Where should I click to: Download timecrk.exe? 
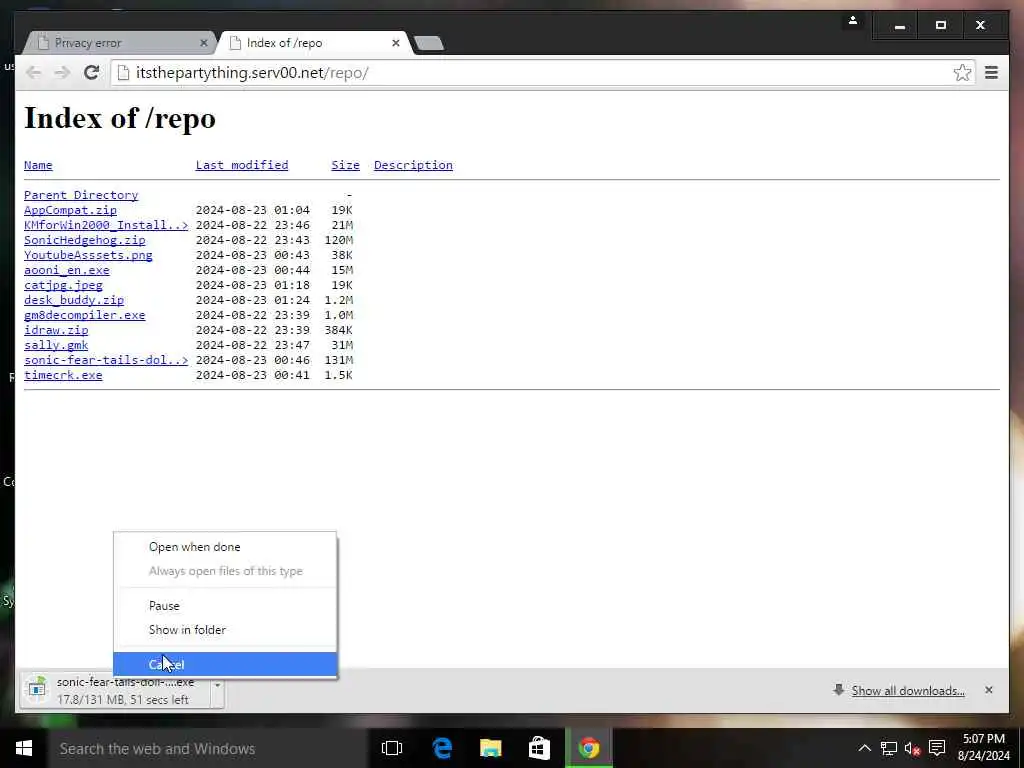tap(63, 376)
